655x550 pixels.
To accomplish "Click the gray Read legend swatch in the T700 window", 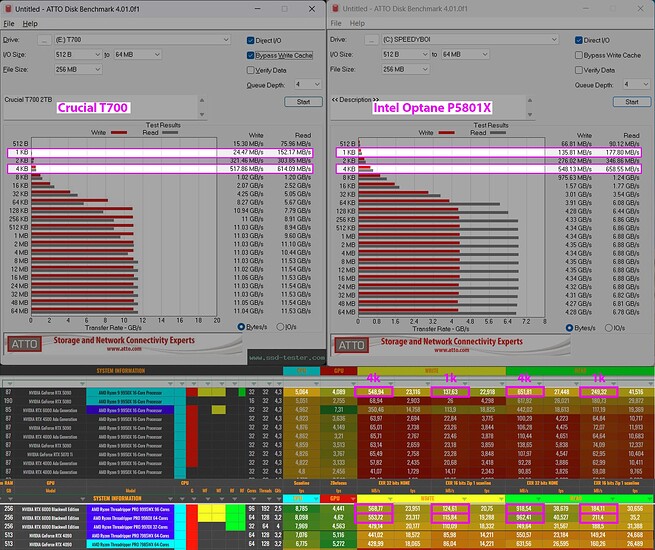I will click(170, 133).
